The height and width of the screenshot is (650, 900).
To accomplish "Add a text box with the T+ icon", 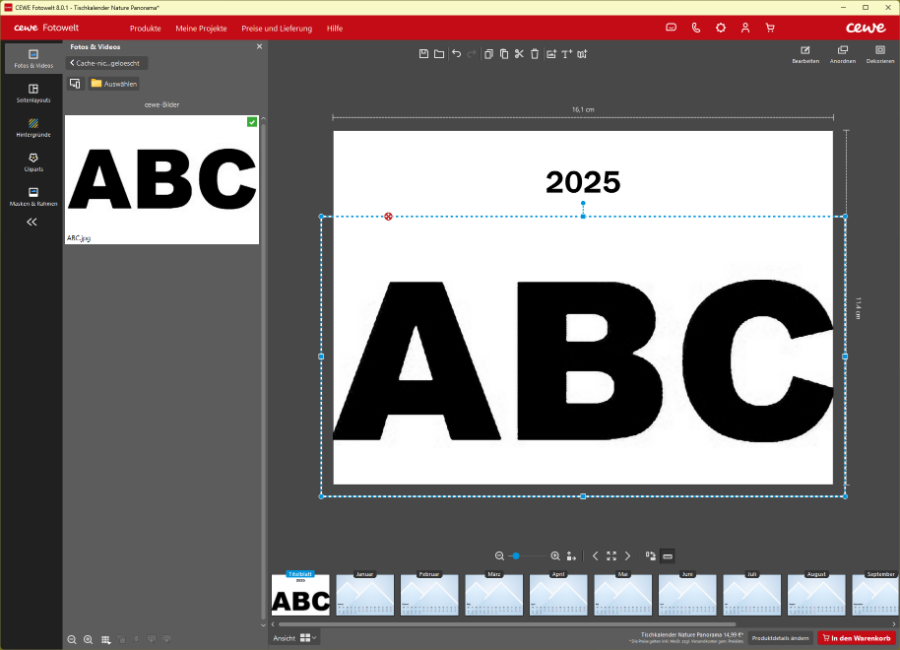I will [567, 54].
